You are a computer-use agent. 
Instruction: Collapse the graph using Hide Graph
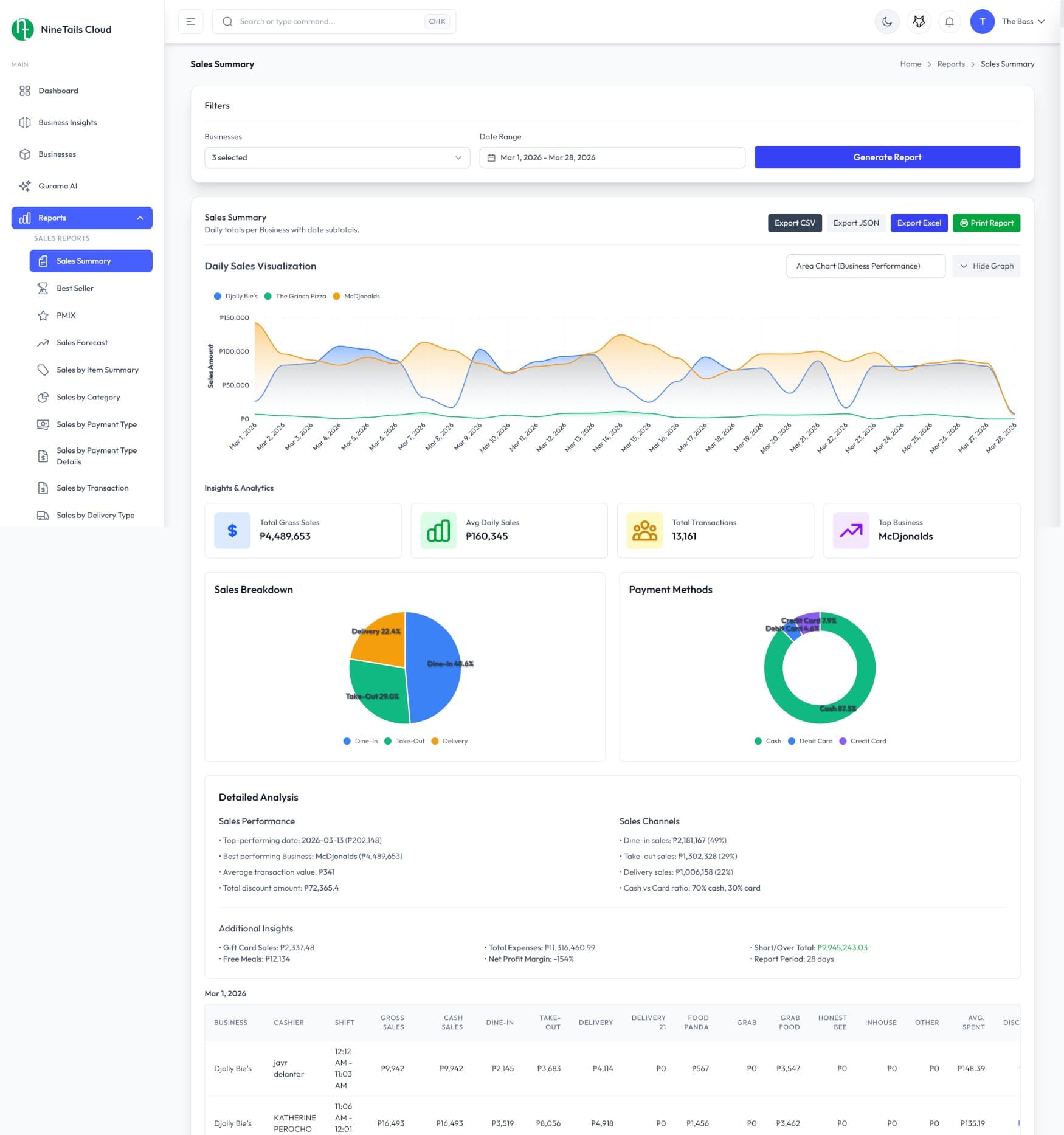pos(986,266)
